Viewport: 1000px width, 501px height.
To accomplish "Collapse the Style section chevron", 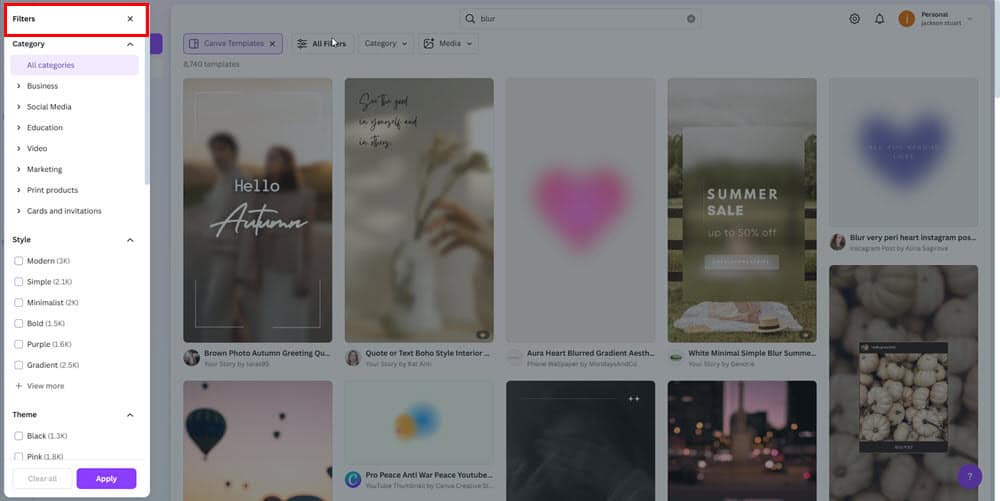I will [130, 240].
